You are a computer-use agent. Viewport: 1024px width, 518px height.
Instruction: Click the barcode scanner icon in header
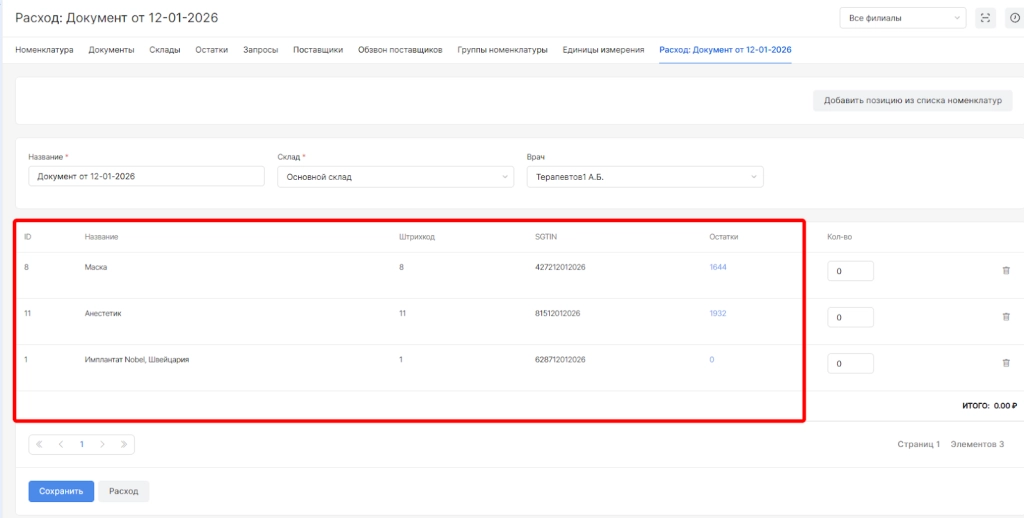985,18
